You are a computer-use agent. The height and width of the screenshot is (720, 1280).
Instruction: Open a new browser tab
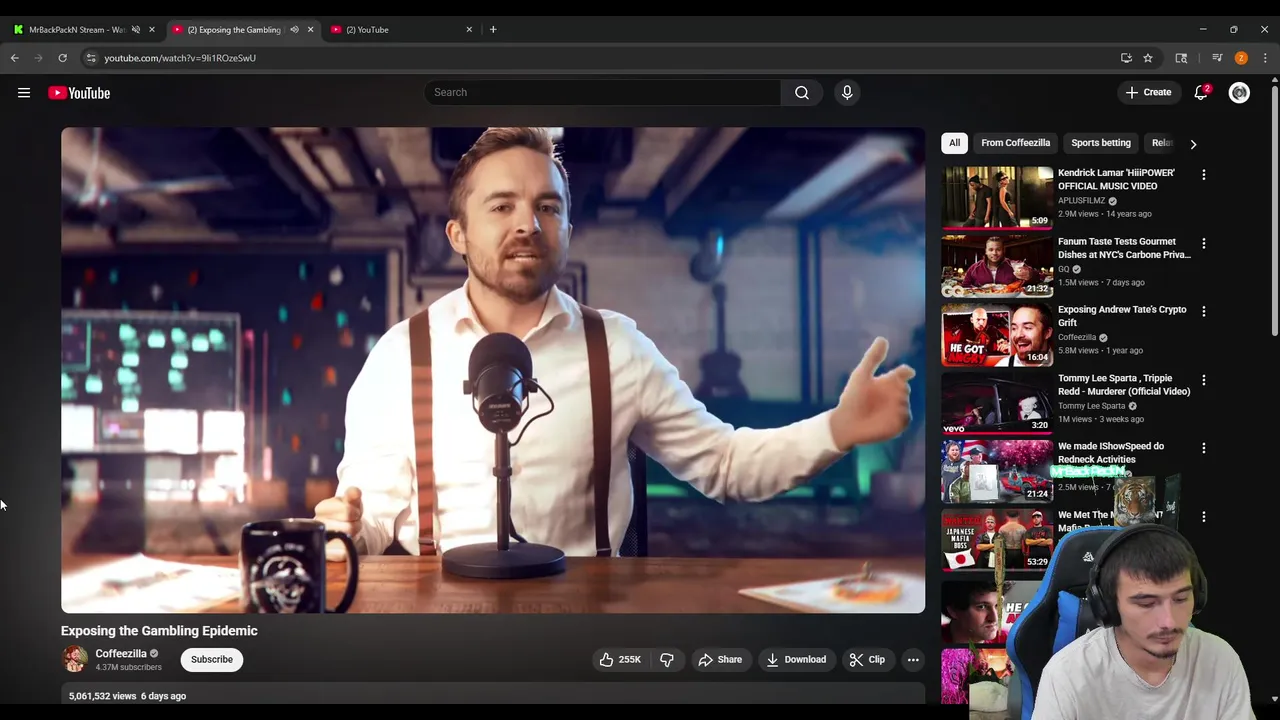coord(493,29)
